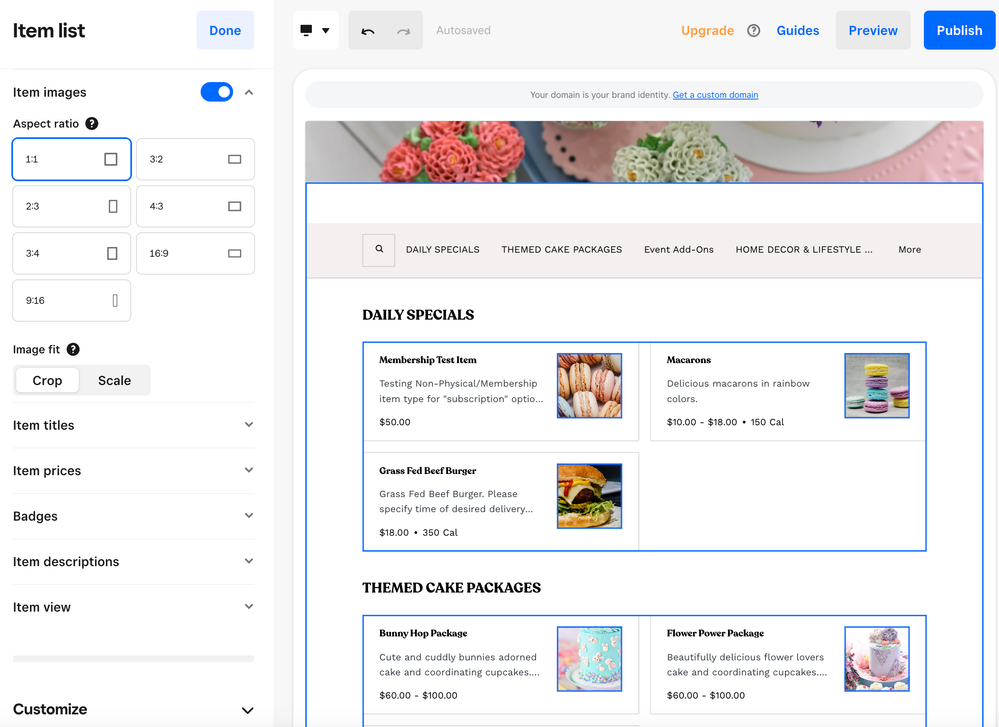The width and height of the screenshot is (999, 727).
Task: Click the Publish button
Action: (959, 31)
